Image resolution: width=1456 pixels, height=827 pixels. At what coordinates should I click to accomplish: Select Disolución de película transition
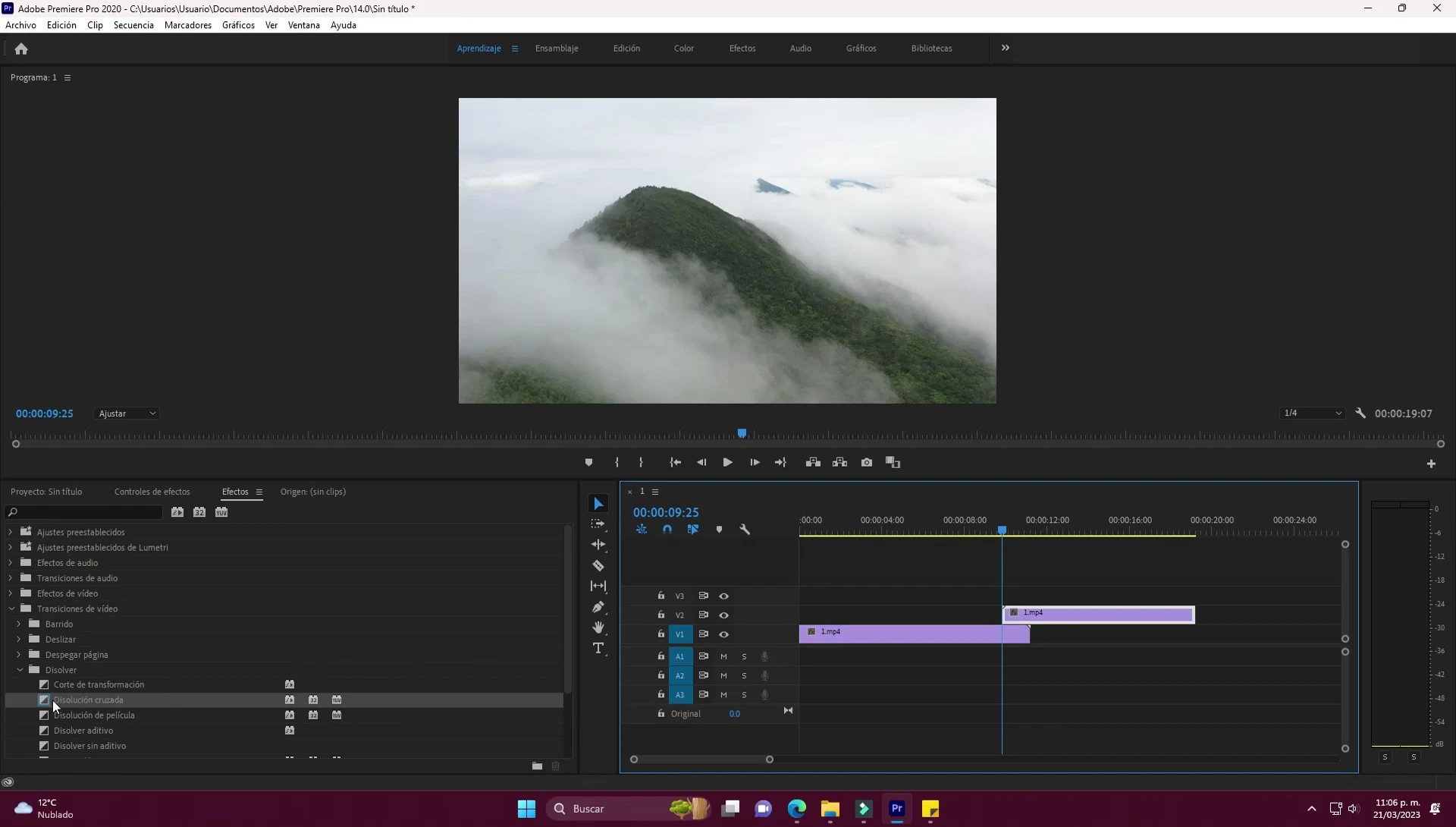[x=94, y=715]
